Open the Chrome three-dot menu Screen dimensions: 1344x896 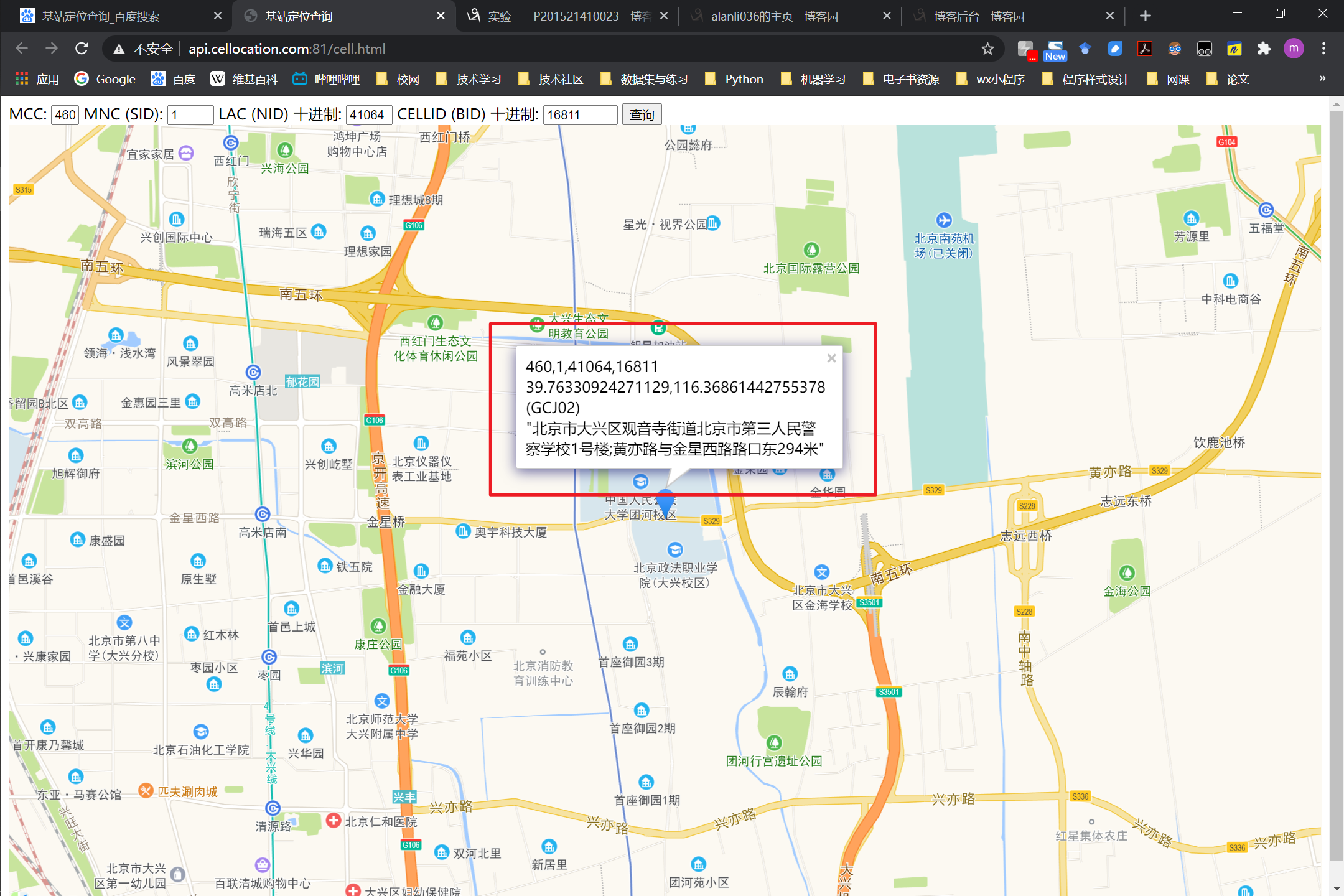pos(1323,49)
